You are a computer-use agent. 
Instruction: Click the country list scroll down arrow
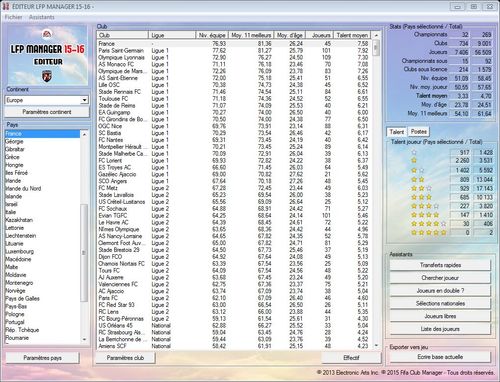click(x=84, y=339)
